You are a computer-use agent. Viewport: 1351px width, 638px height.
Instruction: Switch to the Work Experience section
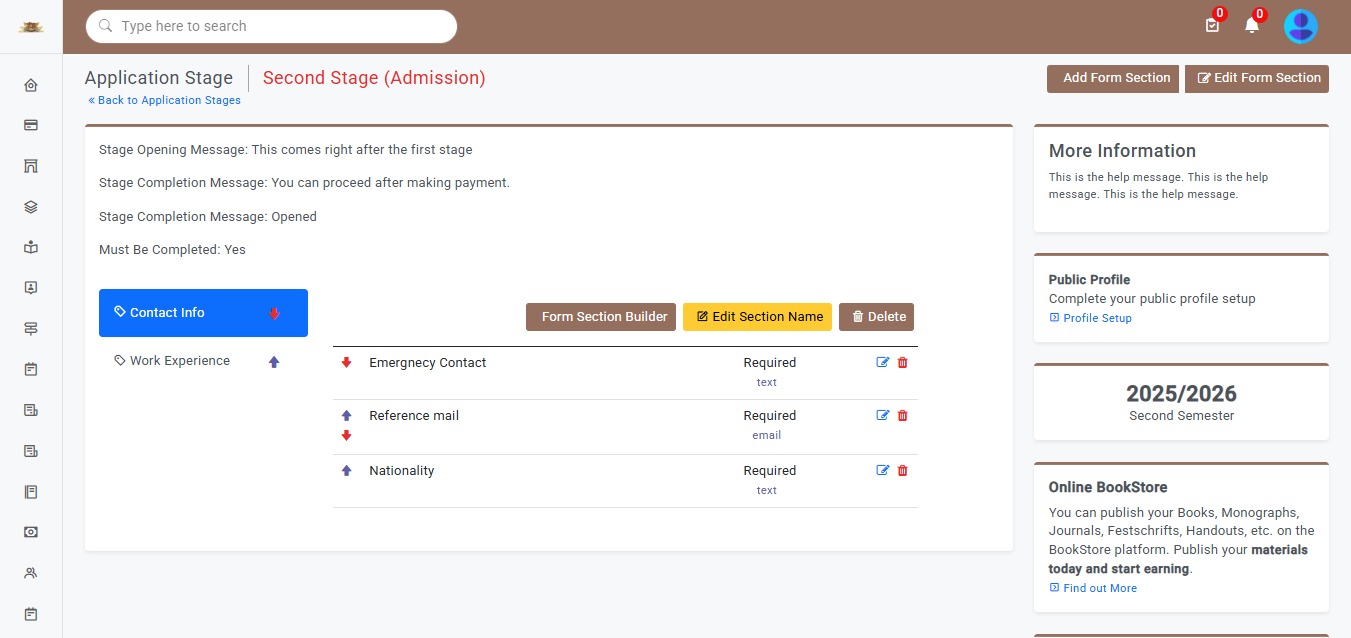tap(179, 361)
